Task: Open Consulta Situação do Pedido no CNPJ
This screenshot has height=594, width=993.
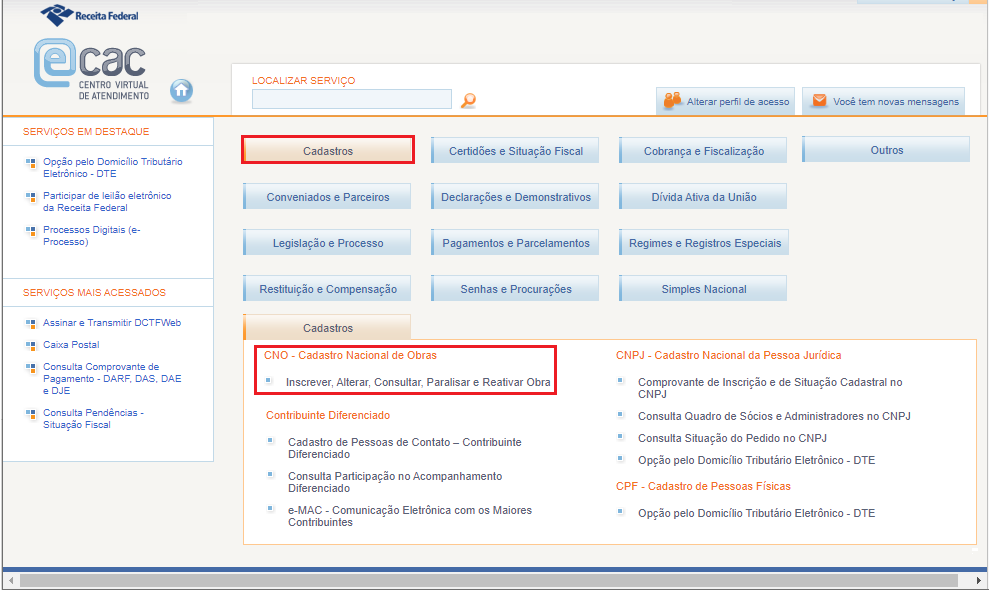Action: click(x=732, y=438)
